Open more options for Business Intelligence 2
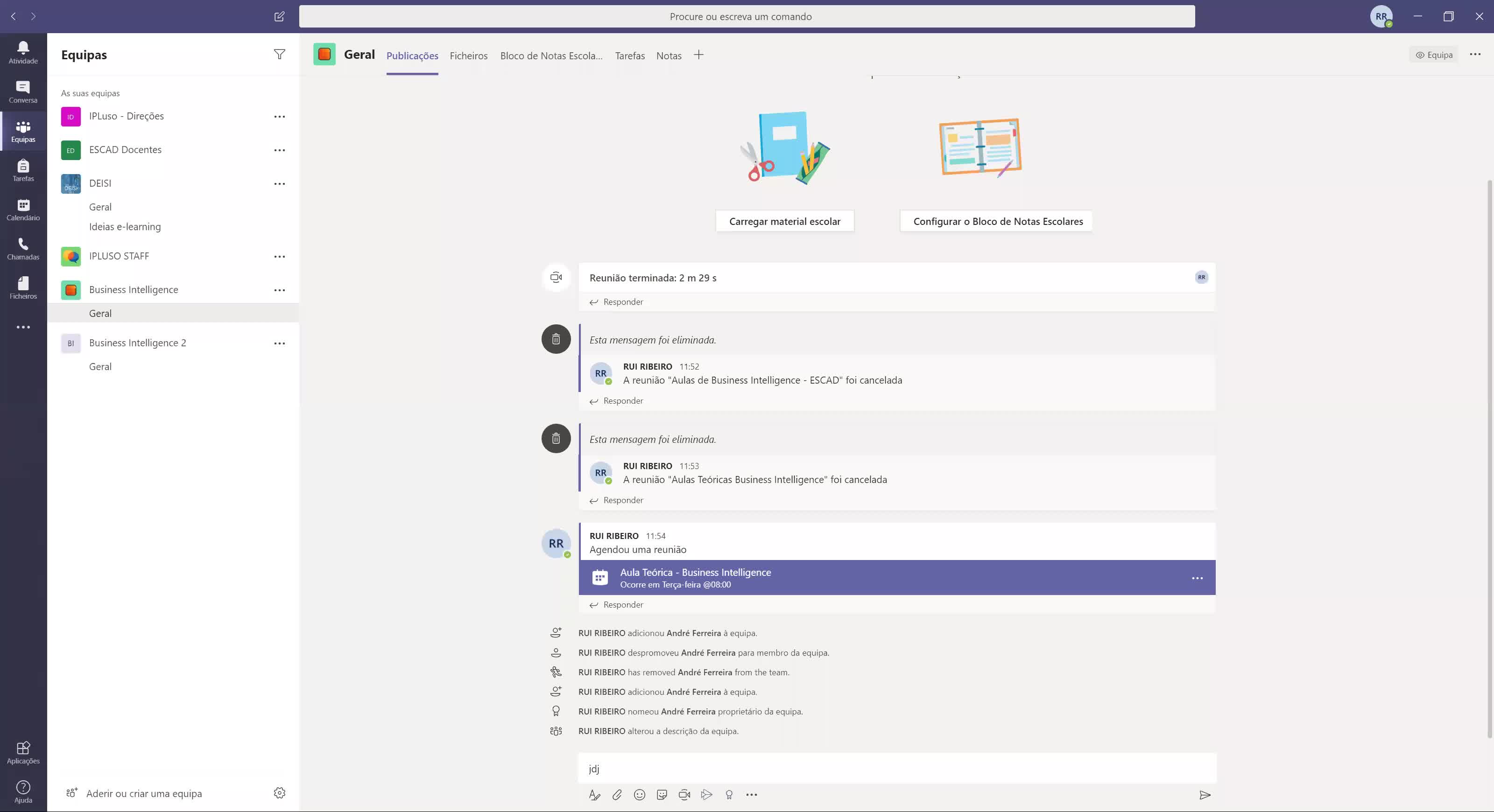The image size is (1494, 812). [280, 343]
